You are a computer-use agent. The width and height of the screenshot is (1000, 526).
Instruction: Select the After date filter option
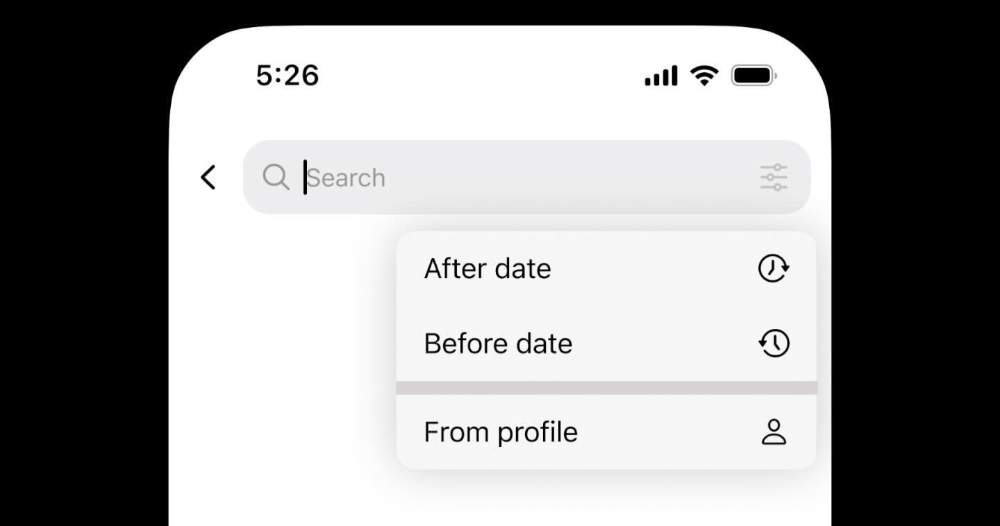(x=606, y=268)
